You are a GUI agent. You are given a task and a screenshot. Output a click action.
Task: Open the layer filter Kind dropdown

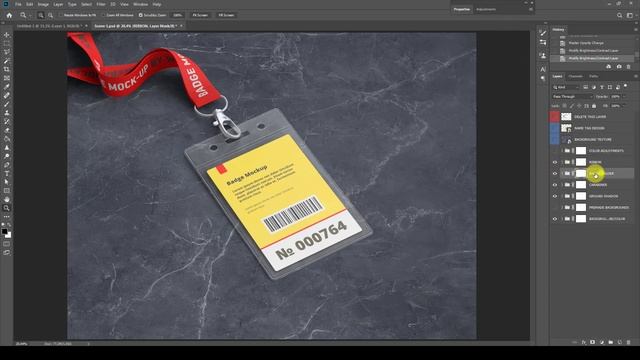(566, 87)
